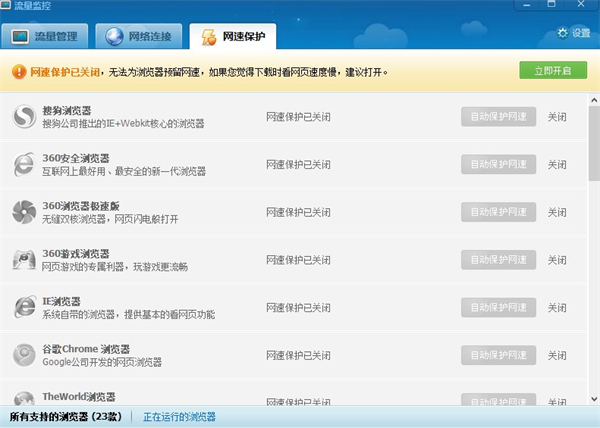
Task: Click the TheWorld浏览器 name text
Action: coord(79,397)
